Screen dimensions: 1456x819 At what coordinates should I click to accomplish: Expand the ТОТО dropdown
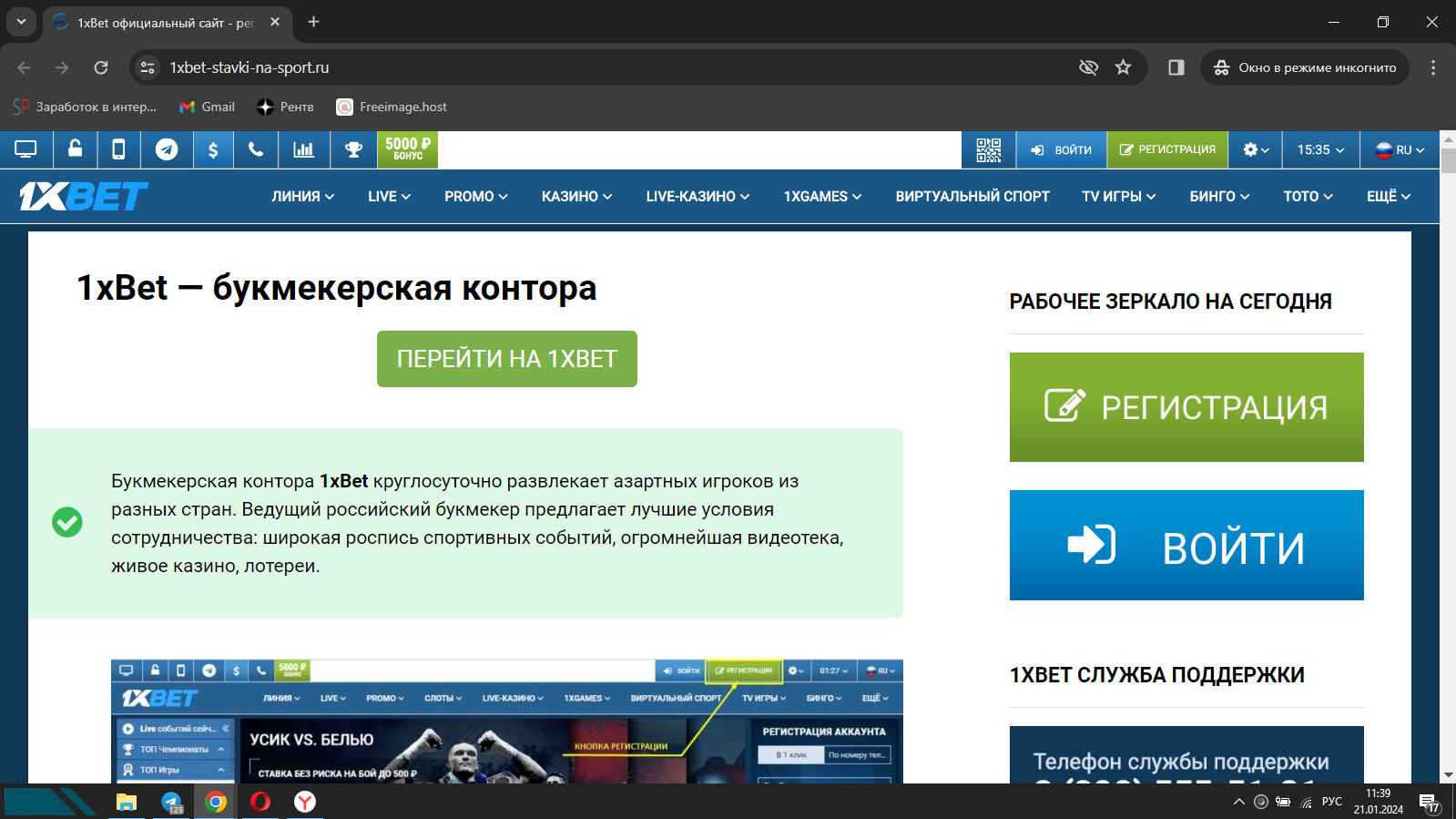click(1308, 196)
